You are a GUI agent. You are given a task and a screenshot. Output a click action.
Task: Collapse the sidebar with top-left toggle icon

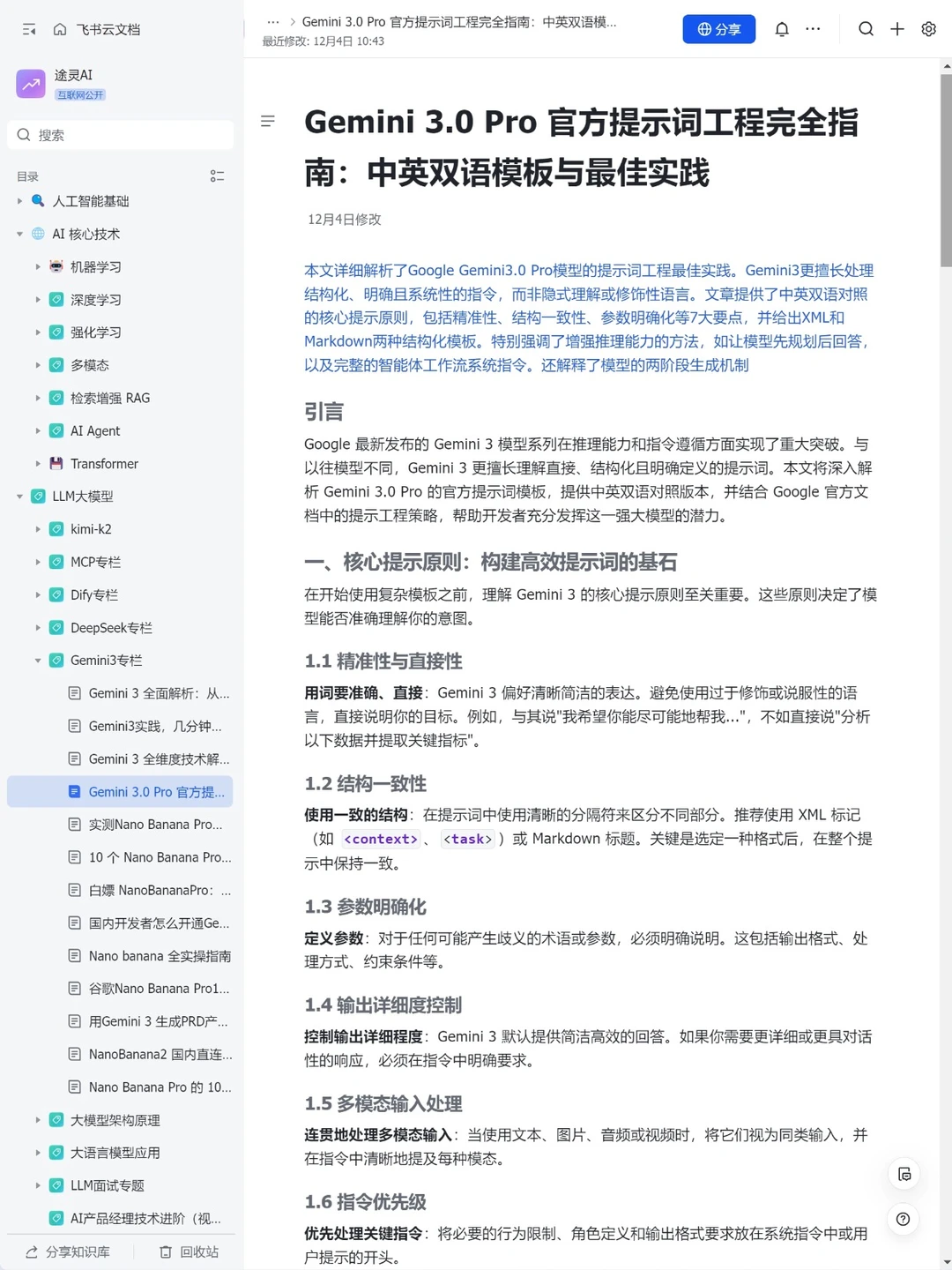[x=29, y=29]
